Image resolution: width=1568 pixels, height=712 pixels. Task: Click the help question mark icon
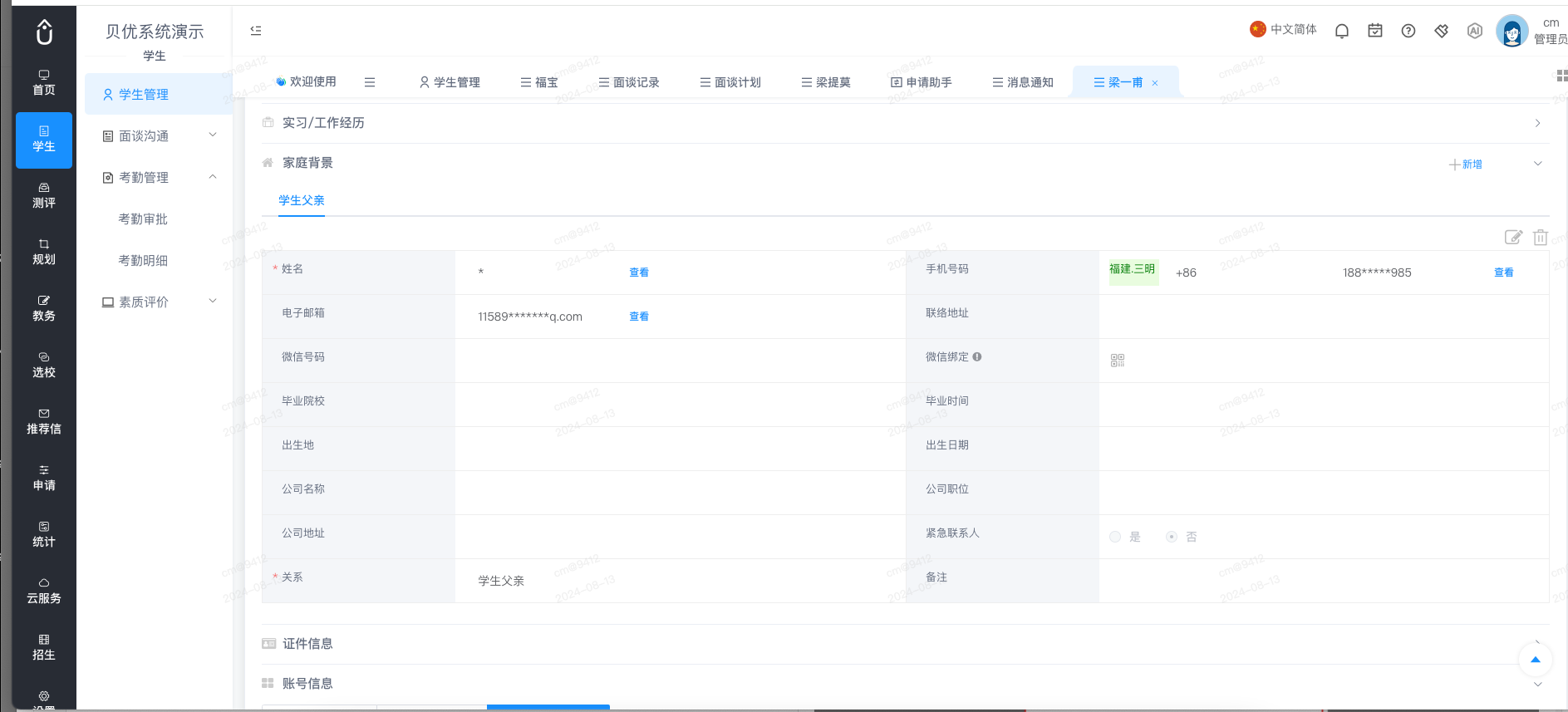point(1408,31)
